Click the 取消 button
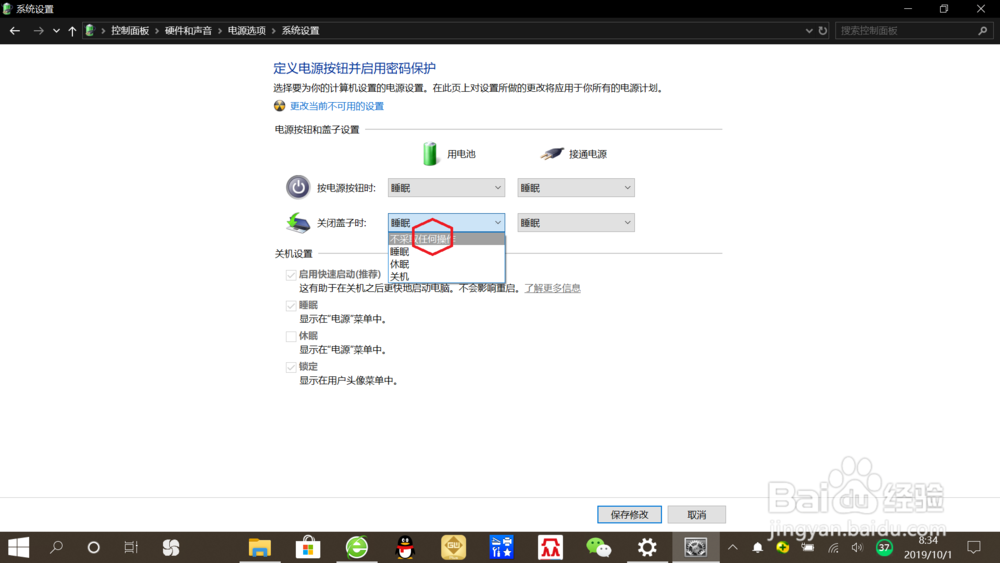Screen dimensions: 1000x563 tap(696, 515)
